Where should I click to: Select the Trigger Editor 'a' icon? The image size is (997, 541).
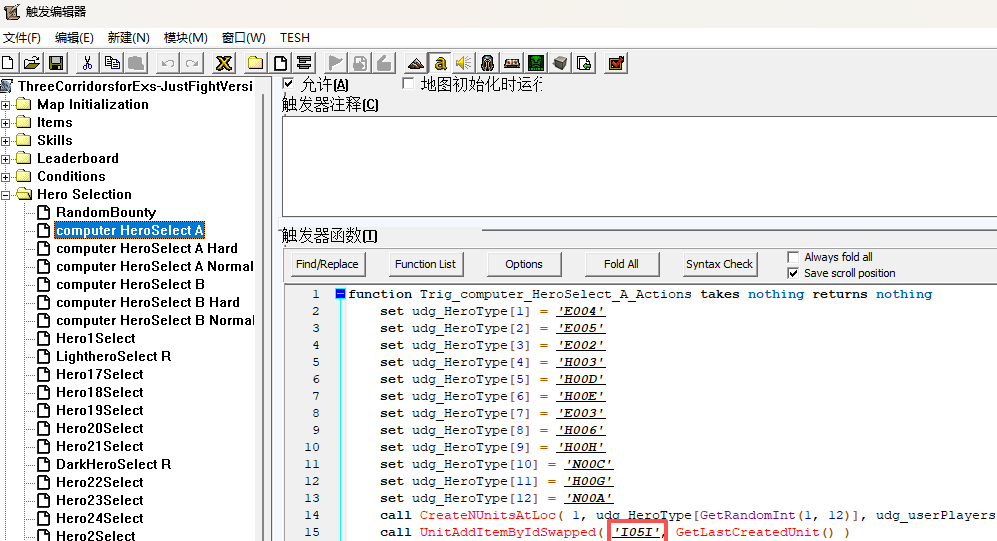(x=439, y=63)
